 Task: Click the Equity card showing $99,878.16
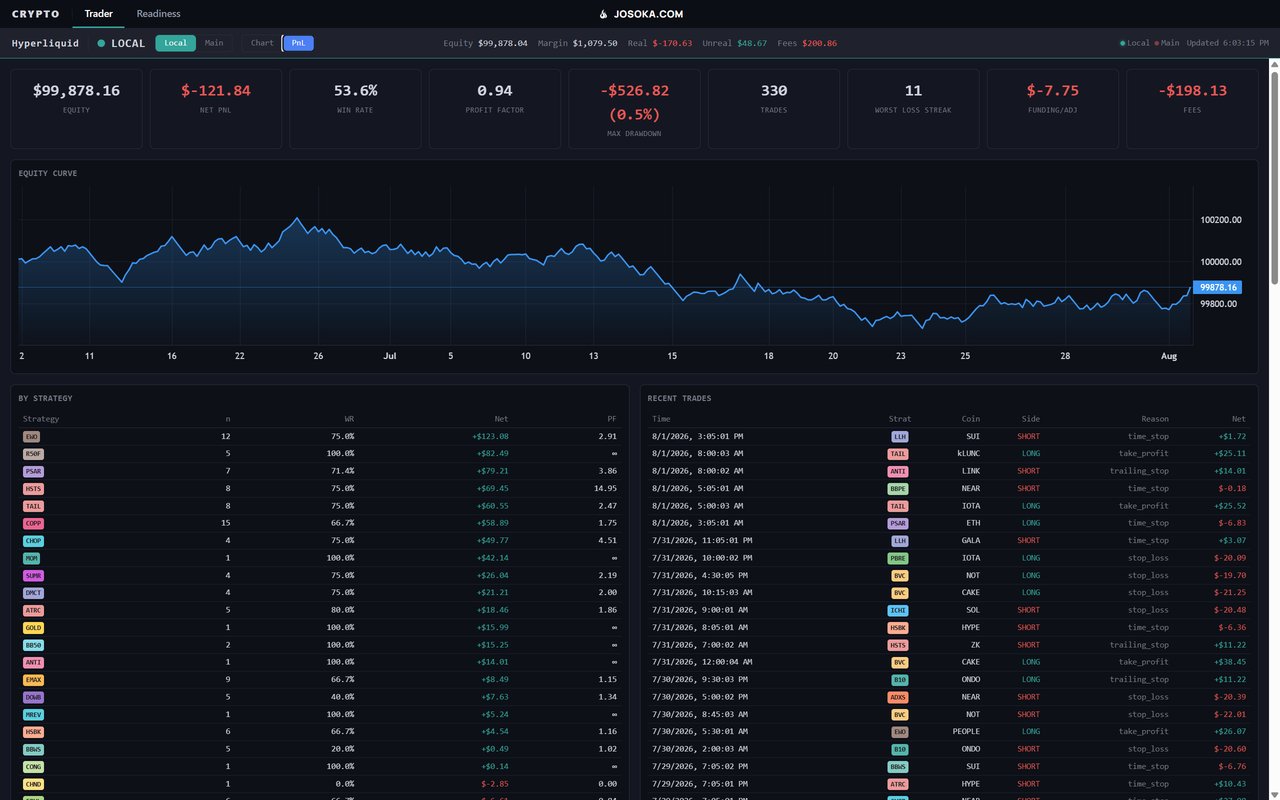point(76,108)
